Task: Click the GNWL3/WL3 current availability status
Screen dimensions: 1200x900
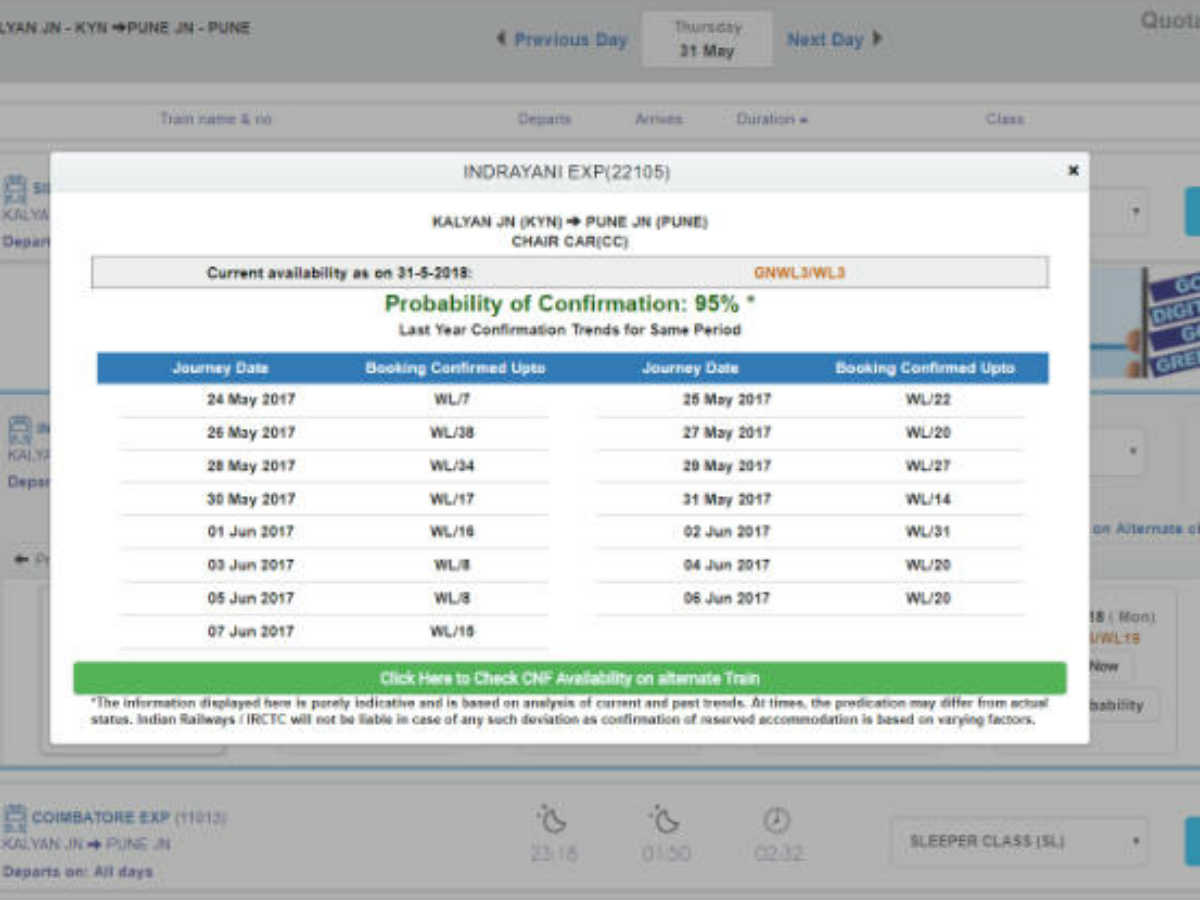Action: [x=799, y=272]
